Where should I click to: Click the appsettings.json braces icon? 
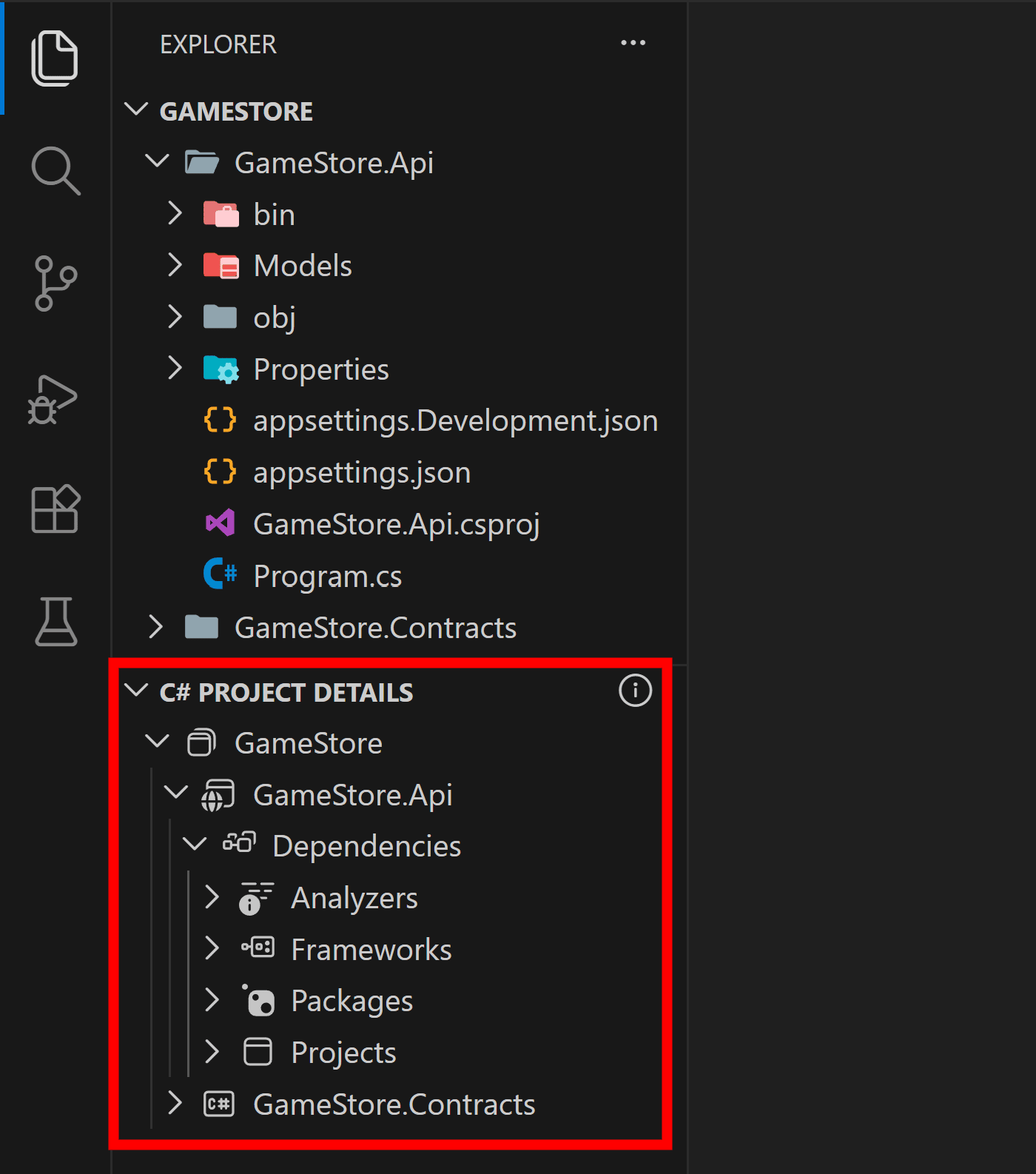220,472
